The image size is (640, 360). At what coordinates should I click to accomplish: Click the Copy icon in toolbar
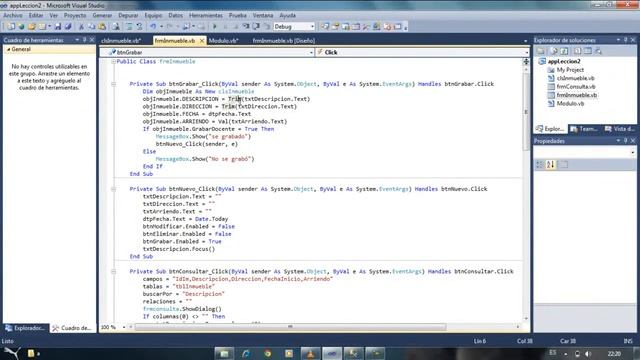pos(91,27)
